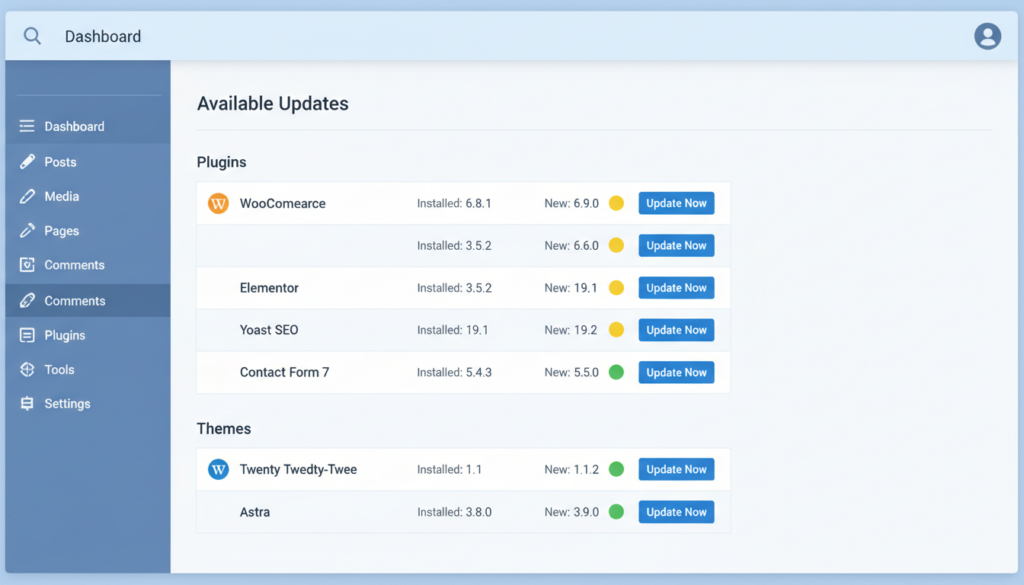Click the Twenty Twedty-Twee theme name

tap(298, 469)
